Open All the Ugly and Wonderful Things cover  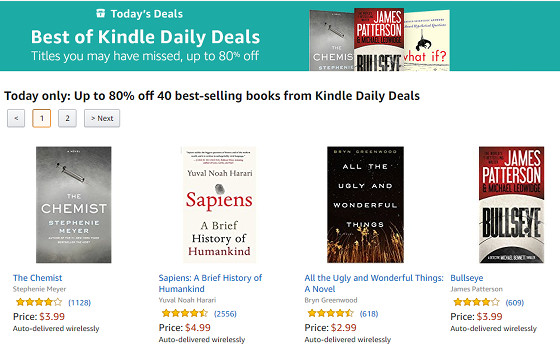click(365, 205)
